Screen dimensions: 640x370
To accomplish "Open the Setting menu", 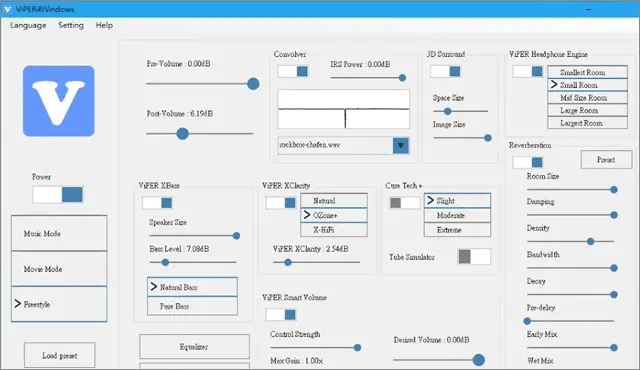I will click(71, 25).
